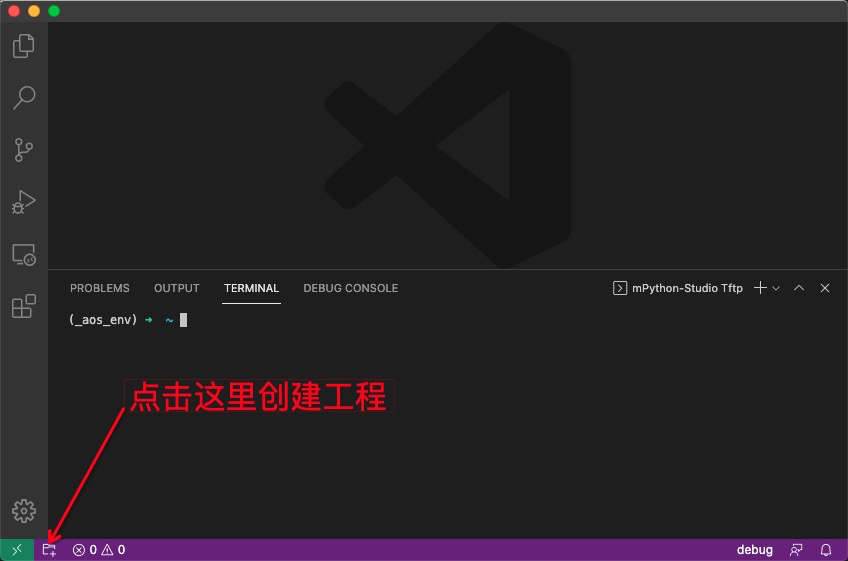Open the terminal launch profile dropdown

click(x=776, y=288)
